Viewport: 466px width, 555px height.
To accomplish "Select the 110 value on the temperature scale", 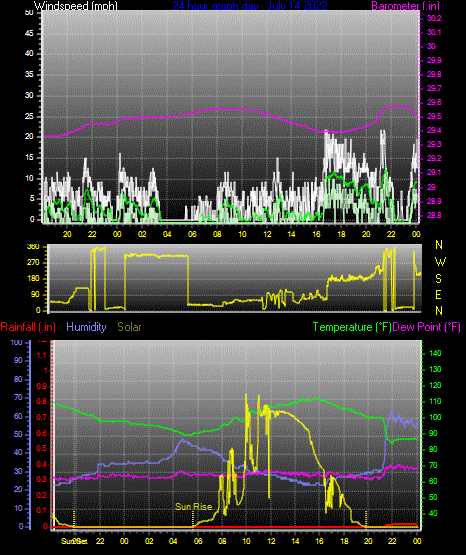I will [435, 401].
